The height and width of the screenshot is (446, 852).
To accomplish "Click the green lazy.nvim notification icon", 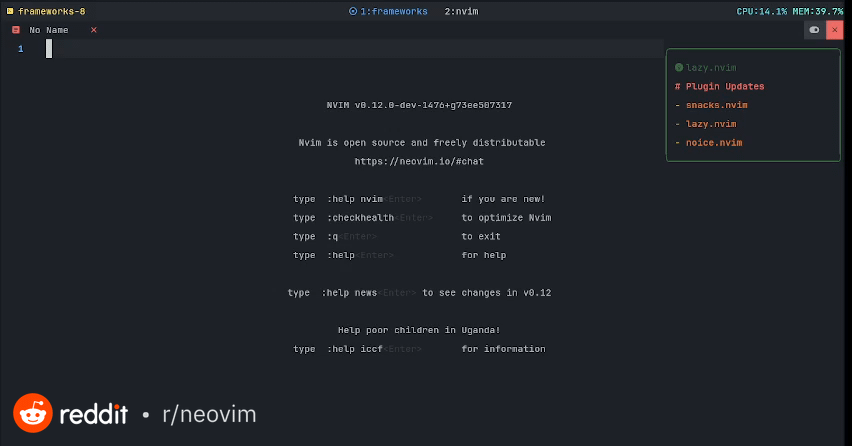I will pos(679,67).
